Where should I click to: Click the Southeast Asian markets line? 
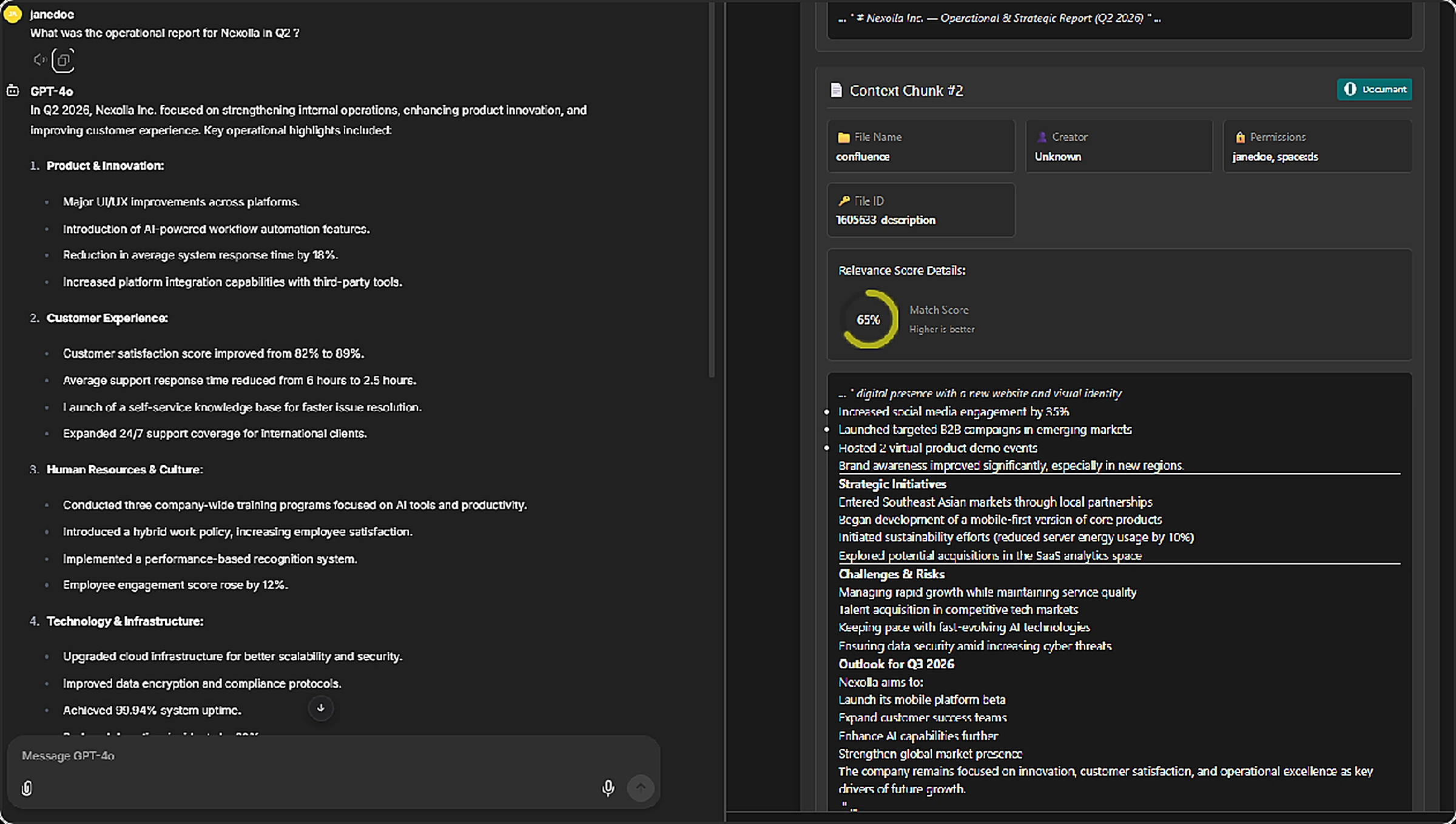coord(996,503)
